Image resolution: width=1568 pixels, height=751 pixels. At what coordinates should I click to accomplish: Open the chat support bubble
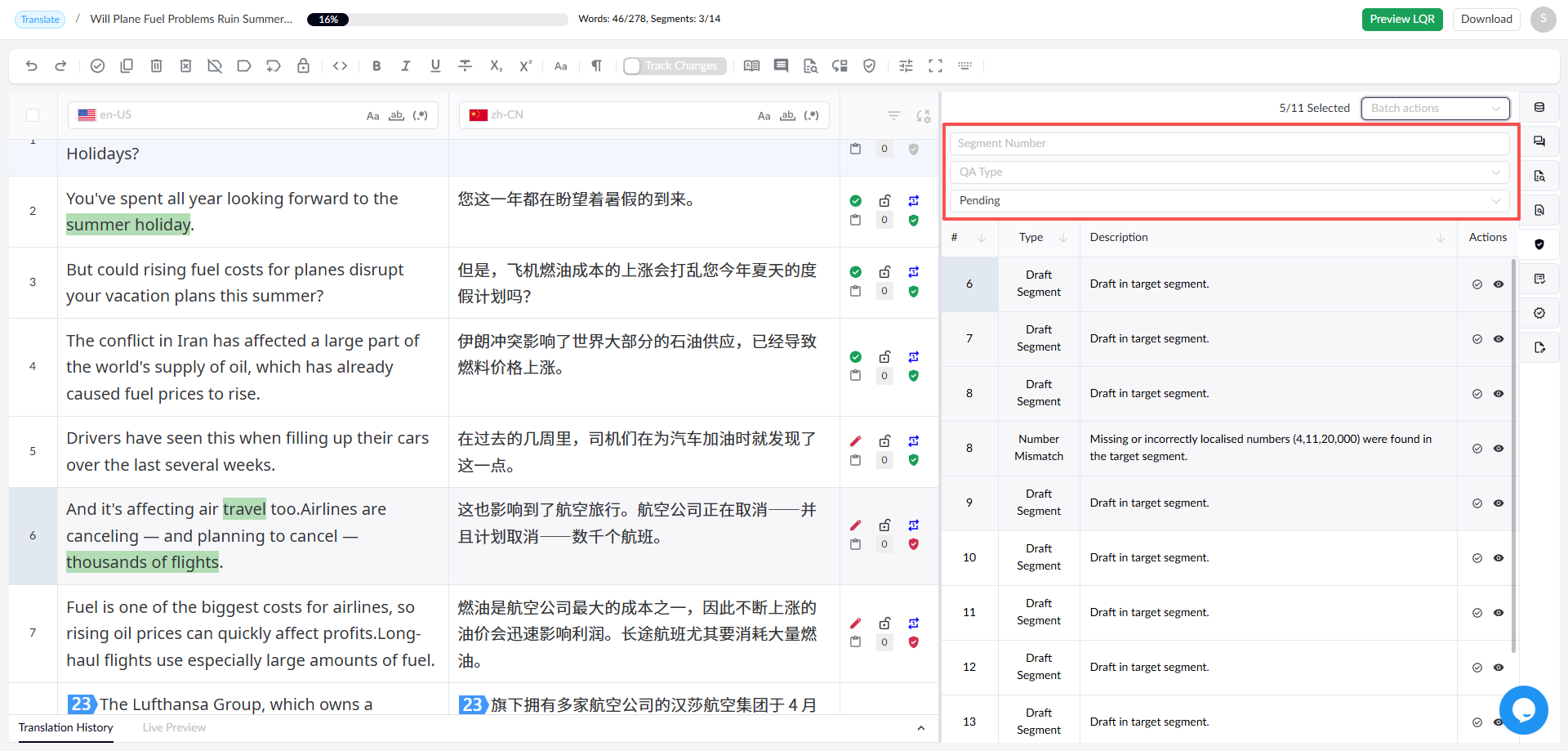[x=1524, y=710]
